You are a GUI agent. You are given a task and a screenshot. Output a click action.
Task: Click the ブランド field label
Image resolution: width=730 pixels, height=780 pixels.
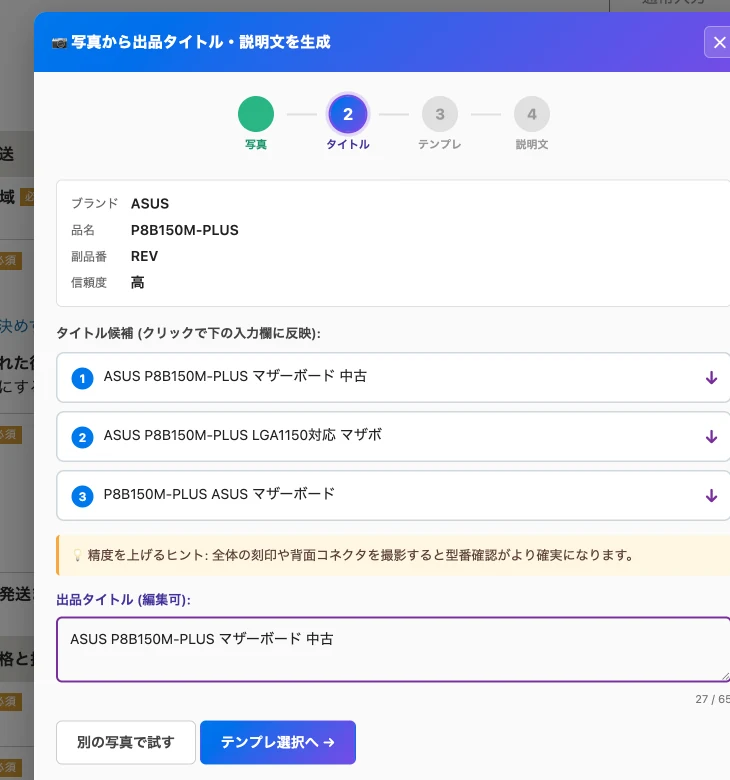pos(95,203)
